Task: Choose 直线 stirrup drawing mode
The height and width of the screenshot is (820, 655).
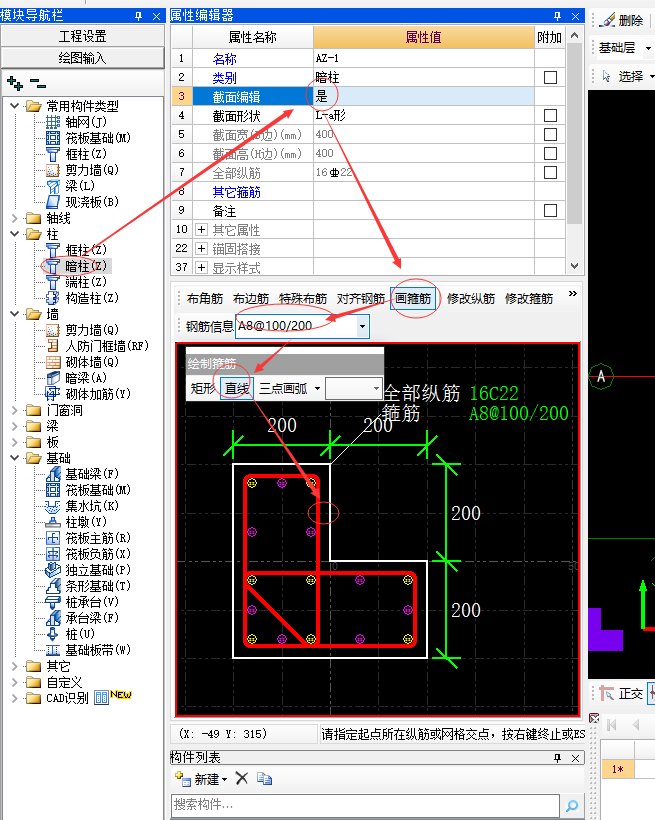Action: (237, 389)
